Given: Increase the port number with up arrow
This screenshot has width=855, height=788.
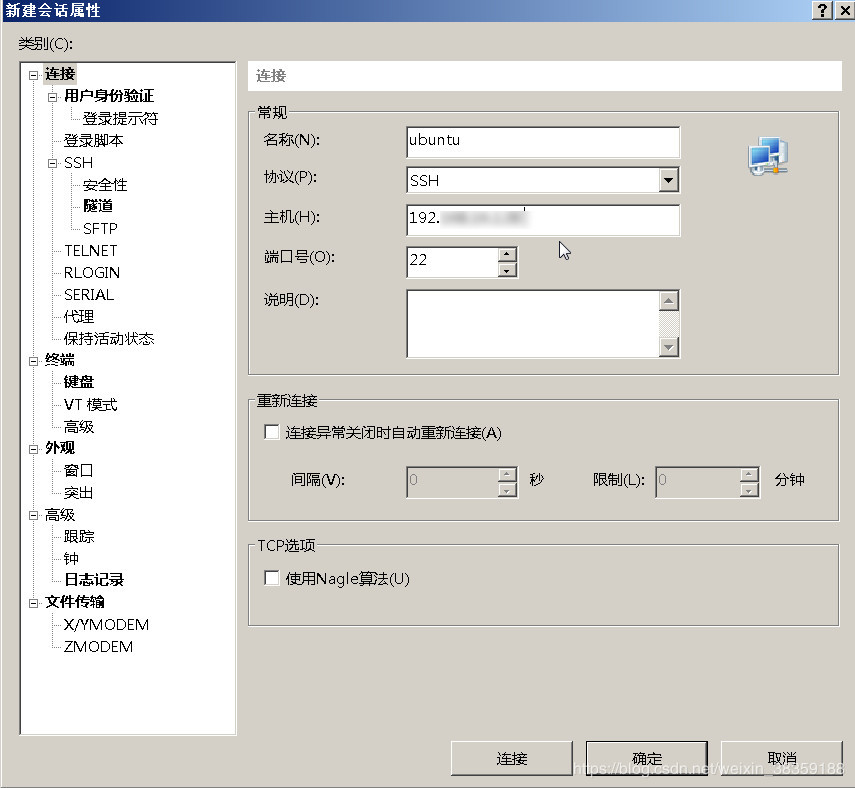Looking at the screenshot, I should (x=507, y=254).
